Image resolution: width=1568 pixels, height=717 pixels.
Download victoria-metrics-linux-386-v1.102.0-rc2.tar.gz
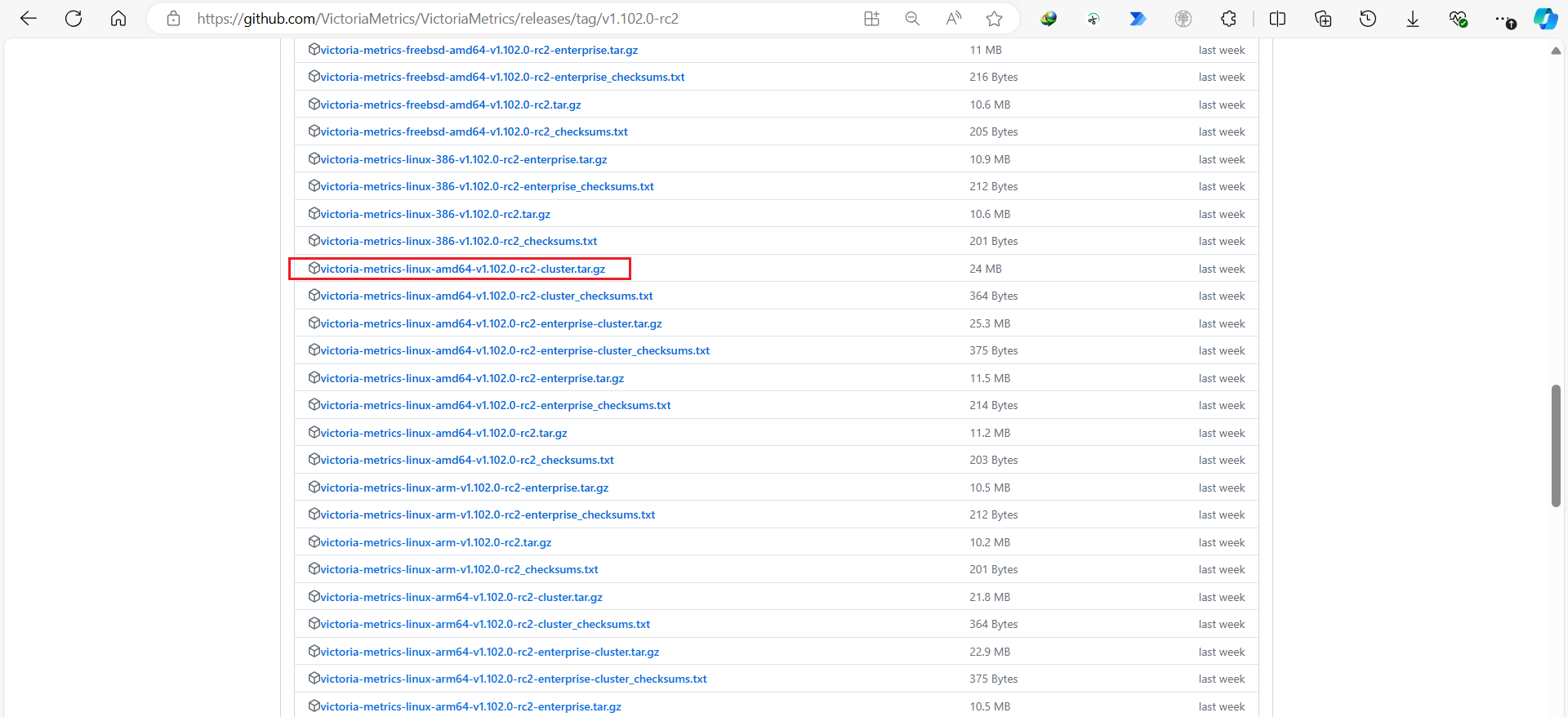[x=435, y=214]
